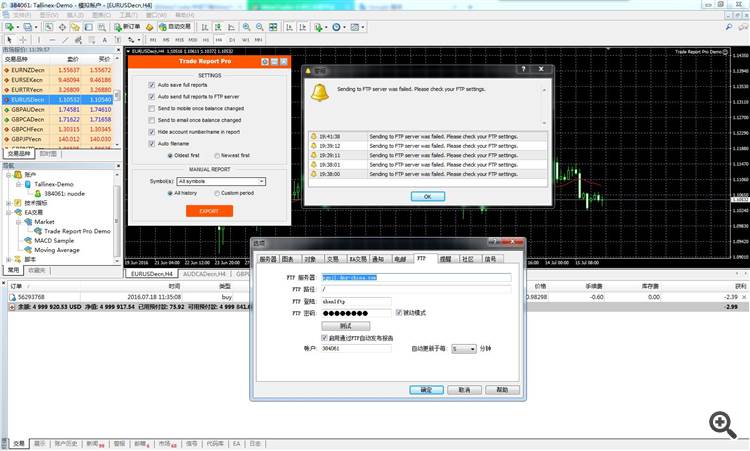Image resolution: width=750 pixels, height=451 pixels.
Task: Toggle 'Auto send full reports to FTP server' checkbox
Action: click(152, 97)
